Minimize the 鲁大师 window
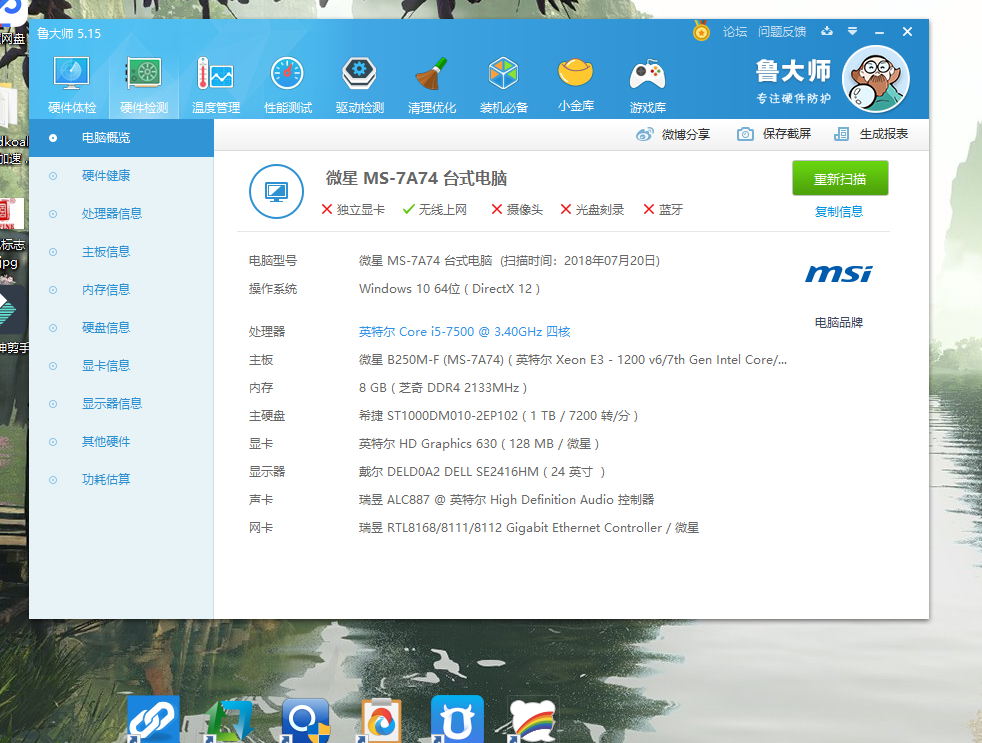 [879, 31]
